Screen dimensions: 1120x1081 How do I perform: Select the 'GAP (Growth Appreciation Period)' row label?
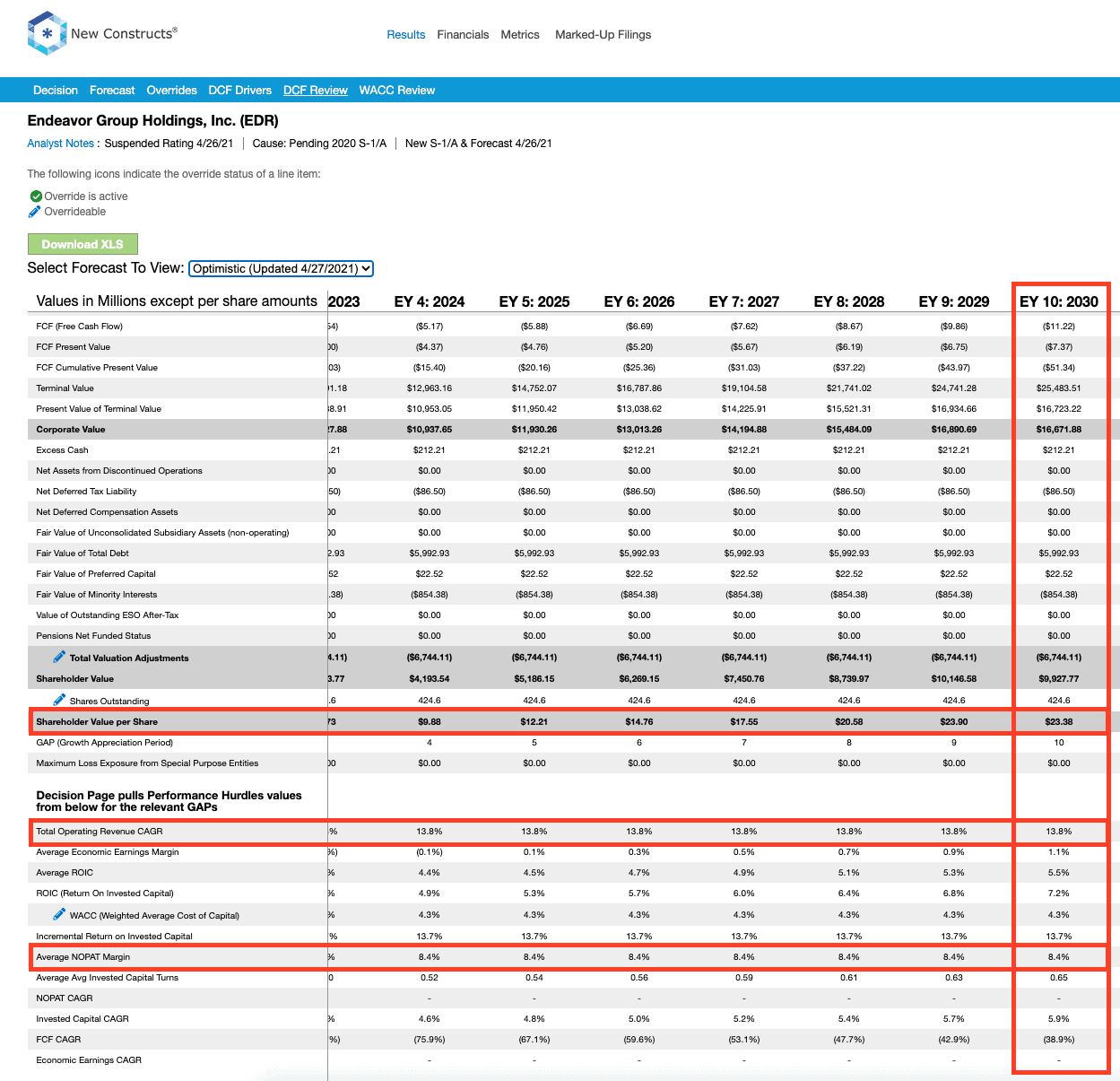(x=105, y=743)
